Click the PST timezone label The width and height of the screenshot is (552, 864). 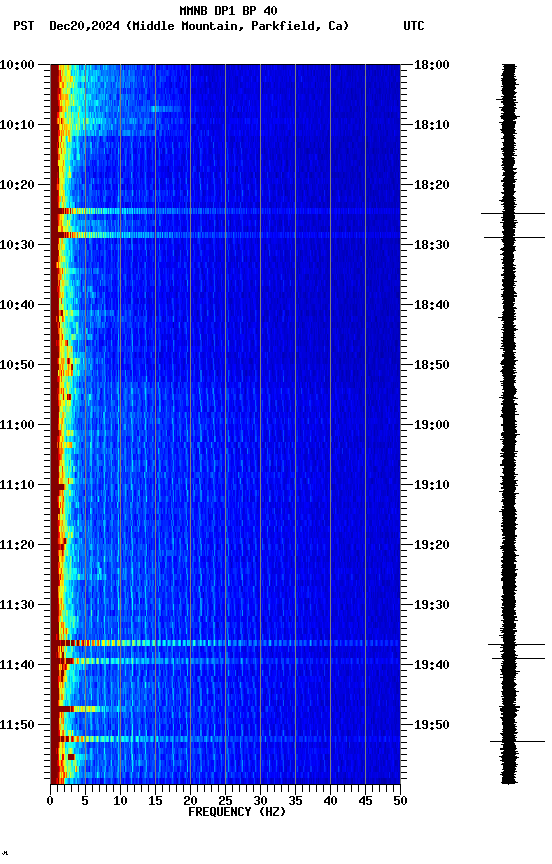(24, 26)
